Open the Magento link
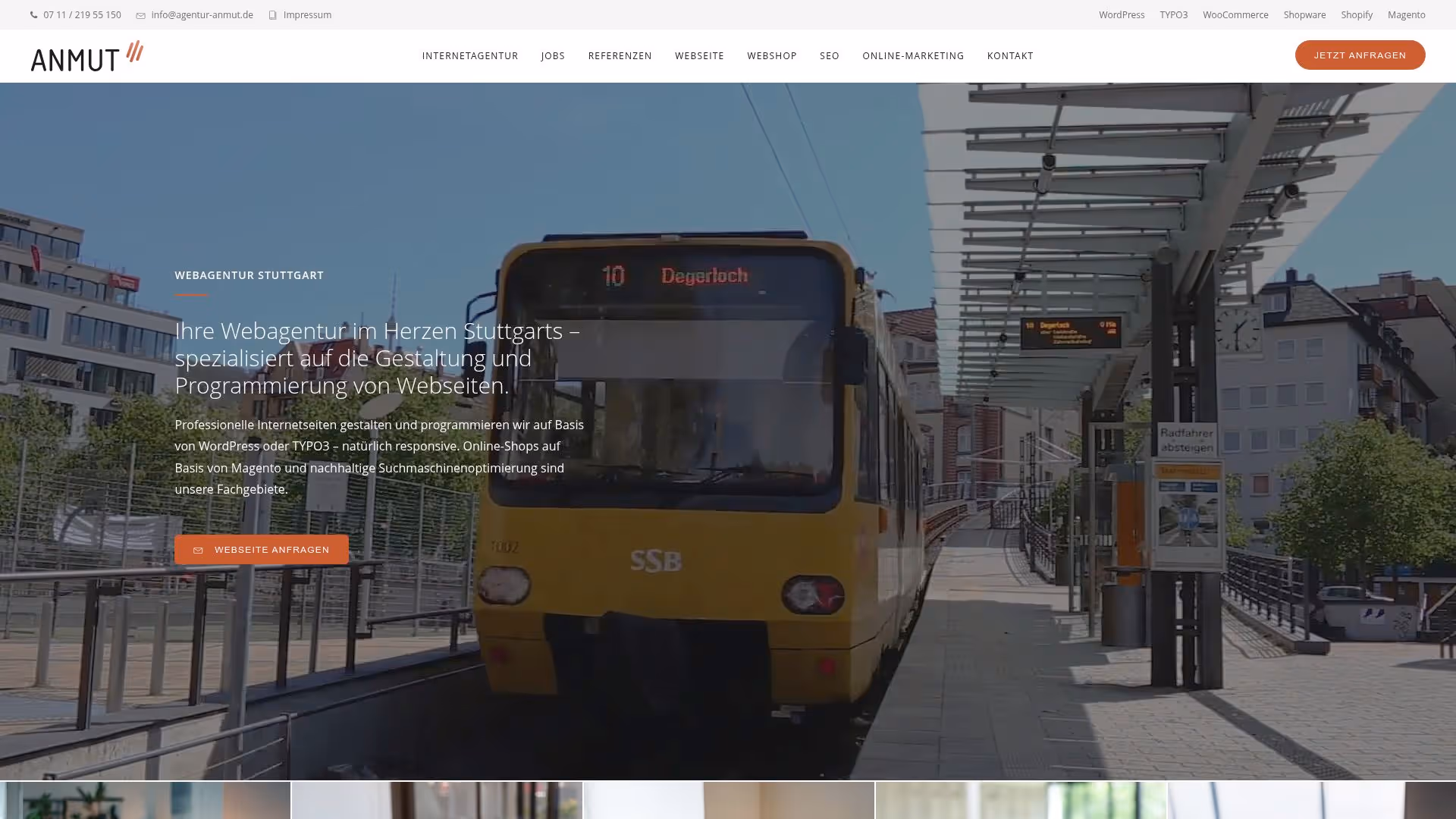Image resolution: width=1456 pixels, height=819 pixels. pyautogui.click(x=1406, y=15)
